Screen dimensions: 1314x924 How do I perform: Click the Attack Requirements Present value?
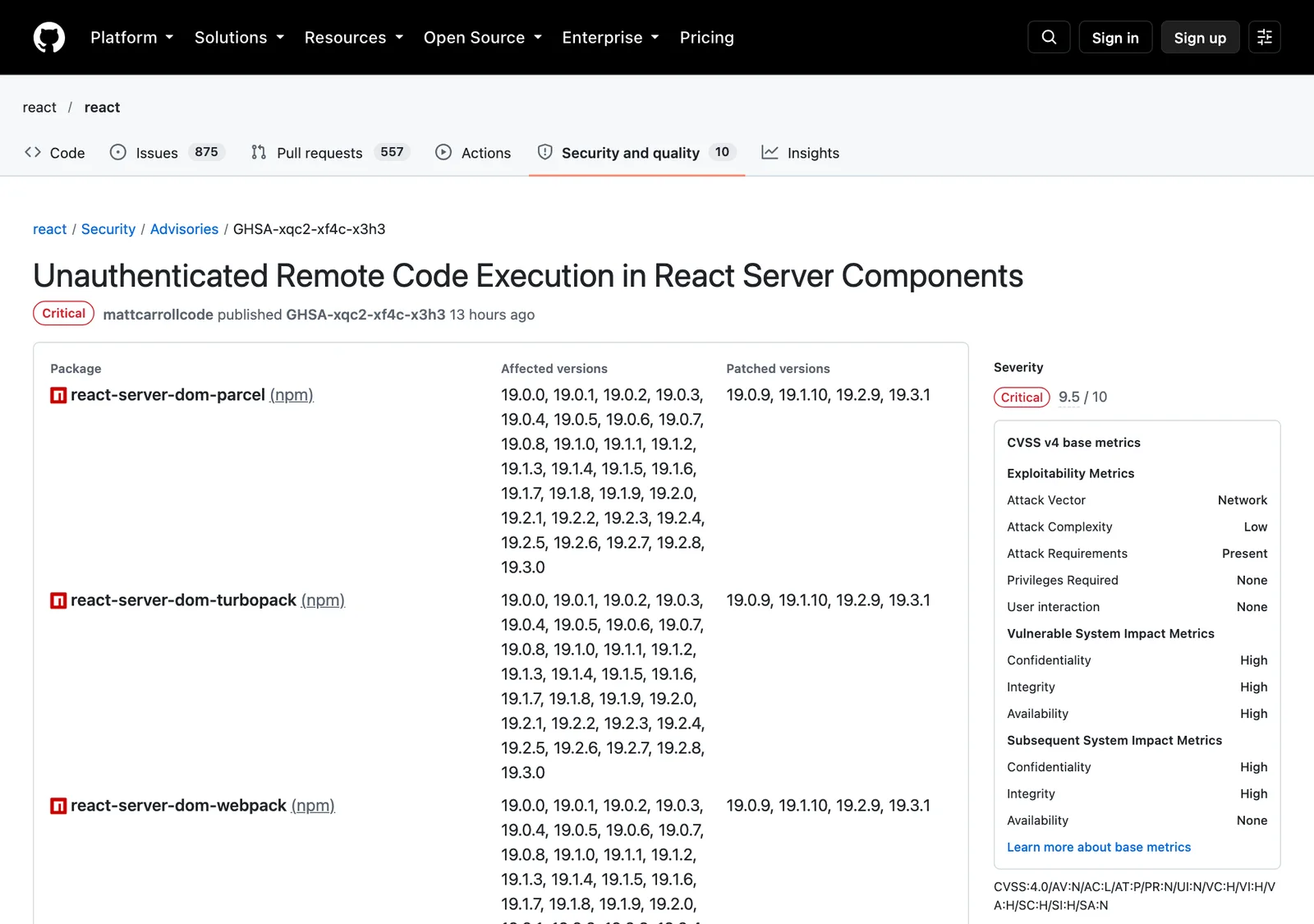pyautogui.click(x=1244, y=554)
